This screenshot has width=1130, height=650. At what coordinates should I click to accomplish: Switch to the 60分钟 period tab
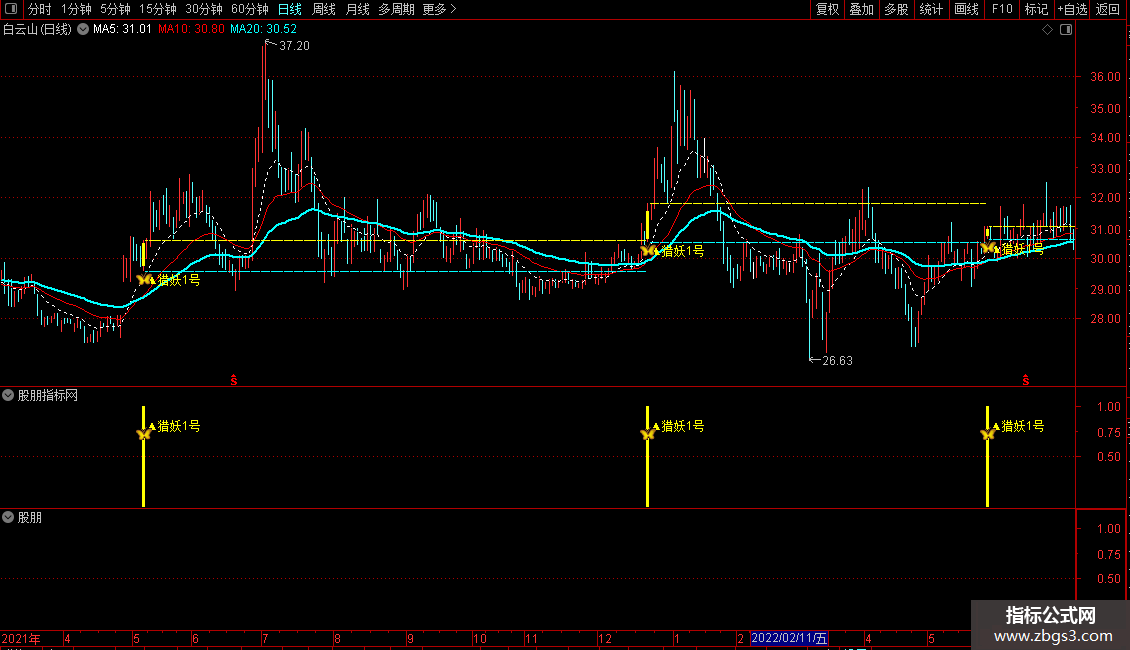249,9
